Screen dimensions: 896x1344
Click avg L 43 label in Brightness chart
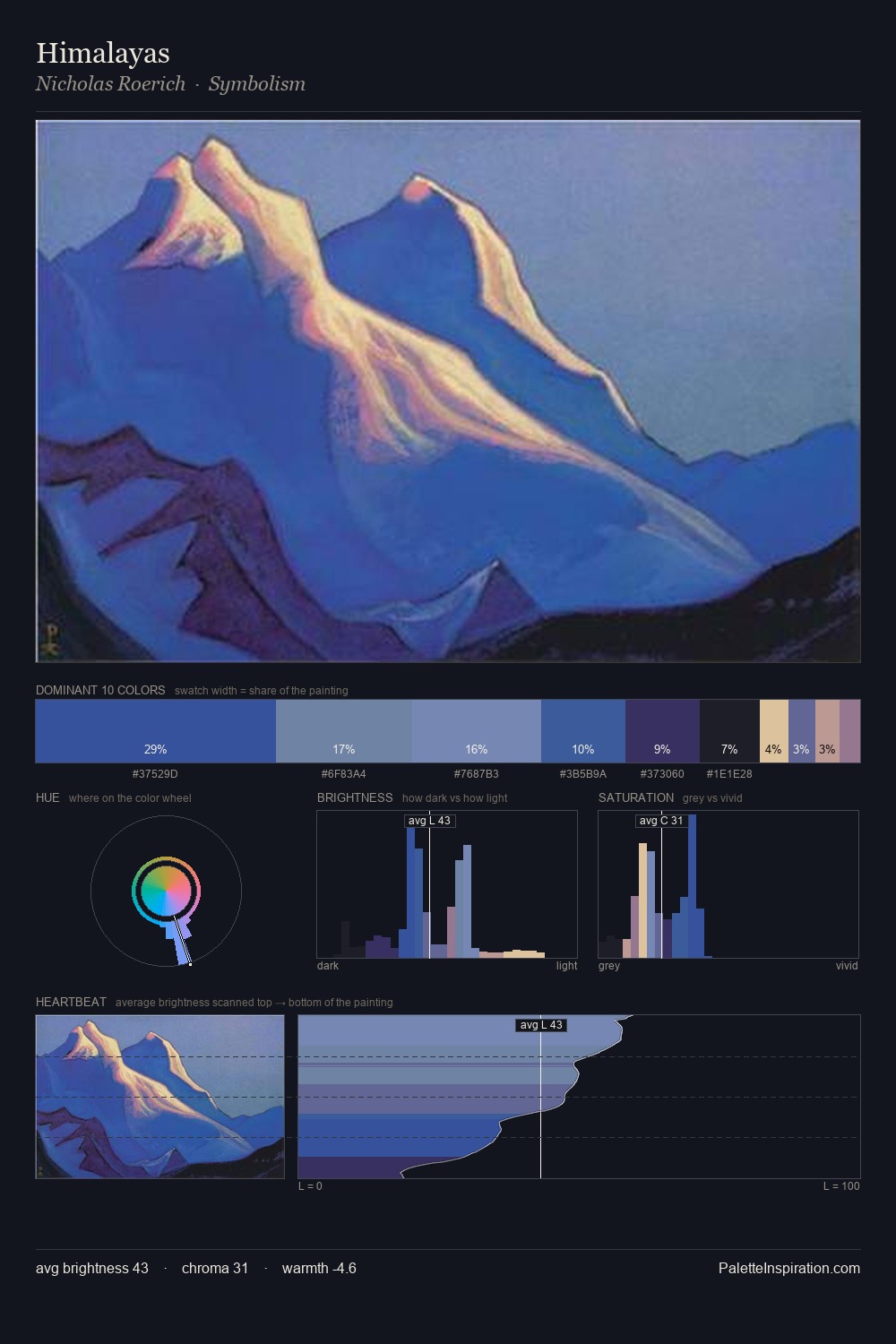(x=430, y=821)
